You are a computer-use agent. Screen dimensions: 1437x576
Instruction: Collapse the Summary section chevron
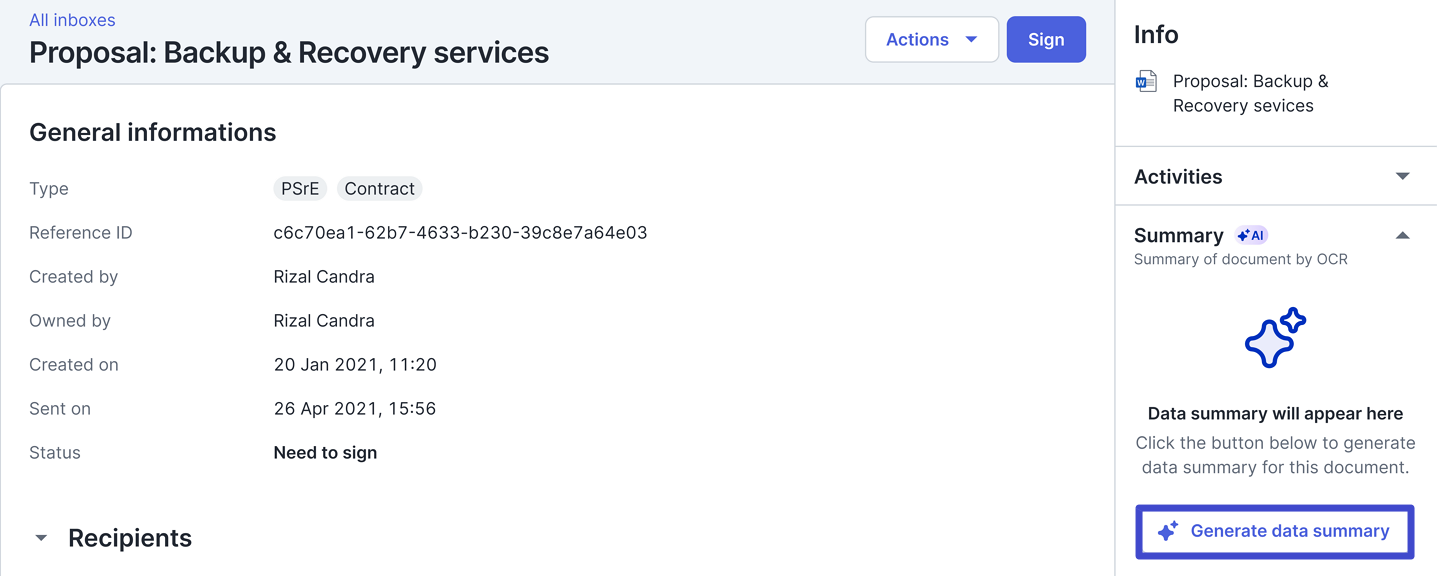click(1402, 236)
